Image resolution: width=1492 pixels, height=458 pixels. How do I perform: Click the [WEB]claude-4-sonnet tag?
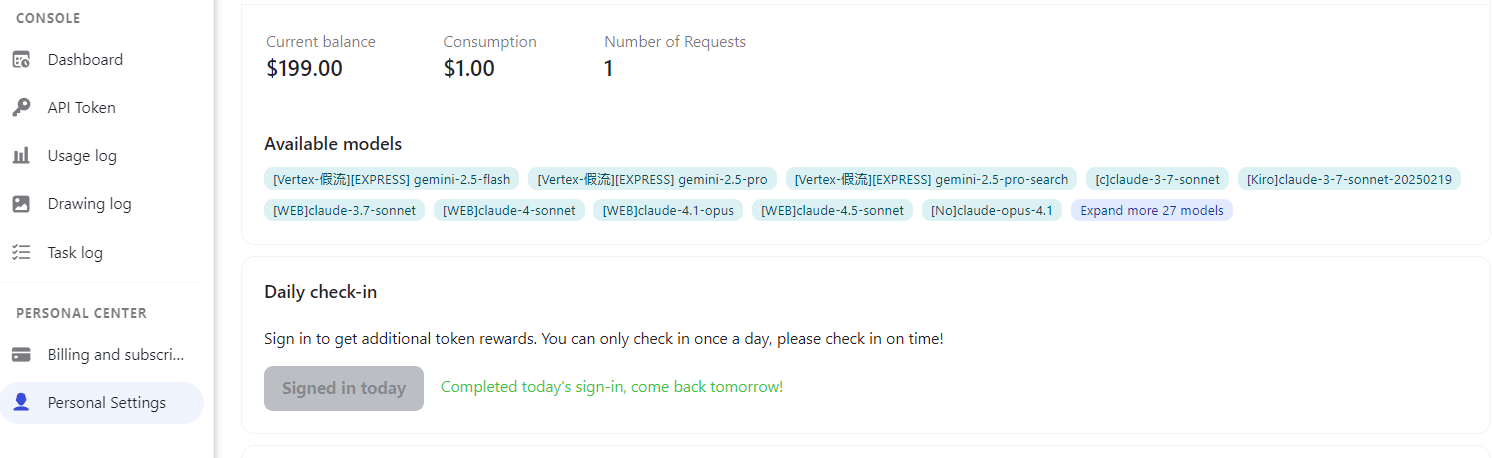510,211
